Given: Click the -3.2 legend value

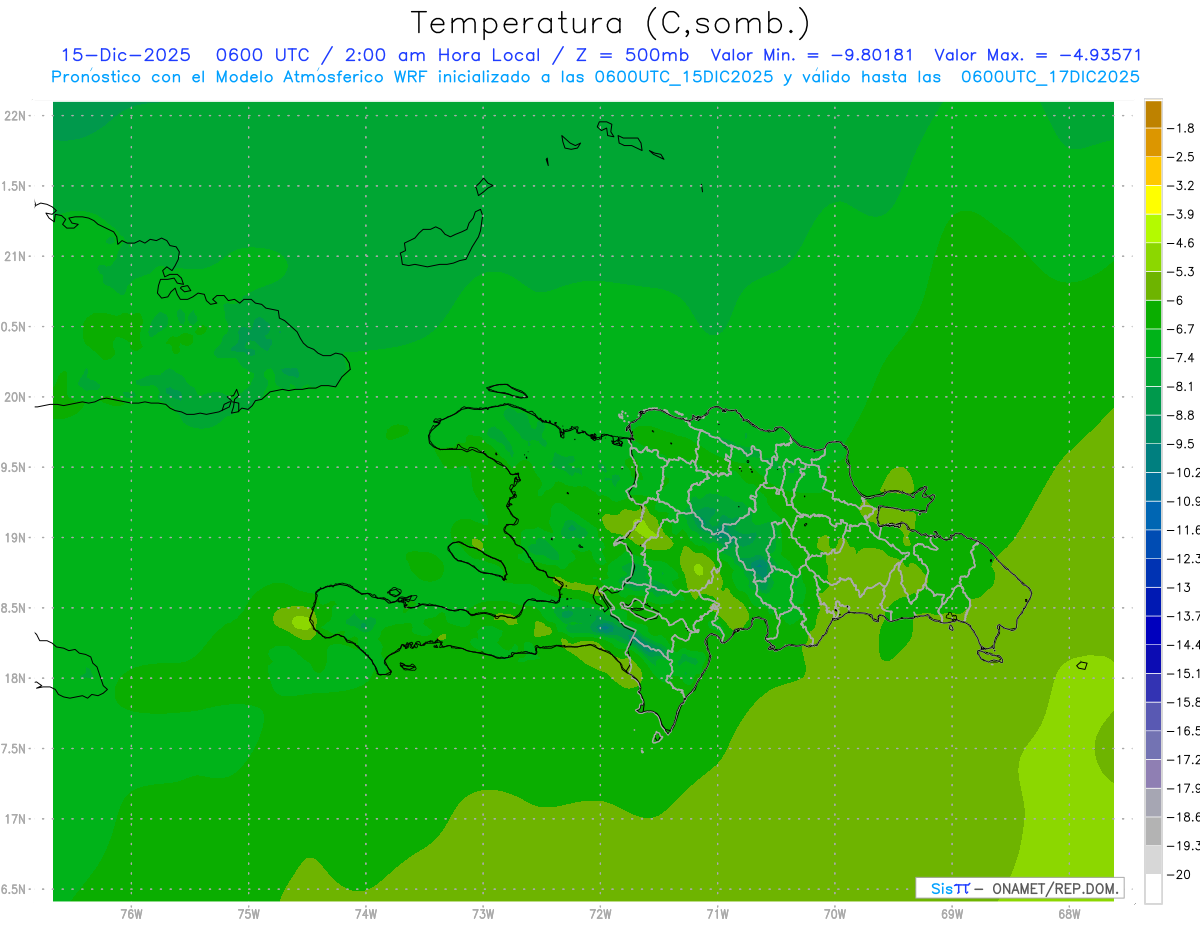Looking at the screenshot, I should point(1181,185).
